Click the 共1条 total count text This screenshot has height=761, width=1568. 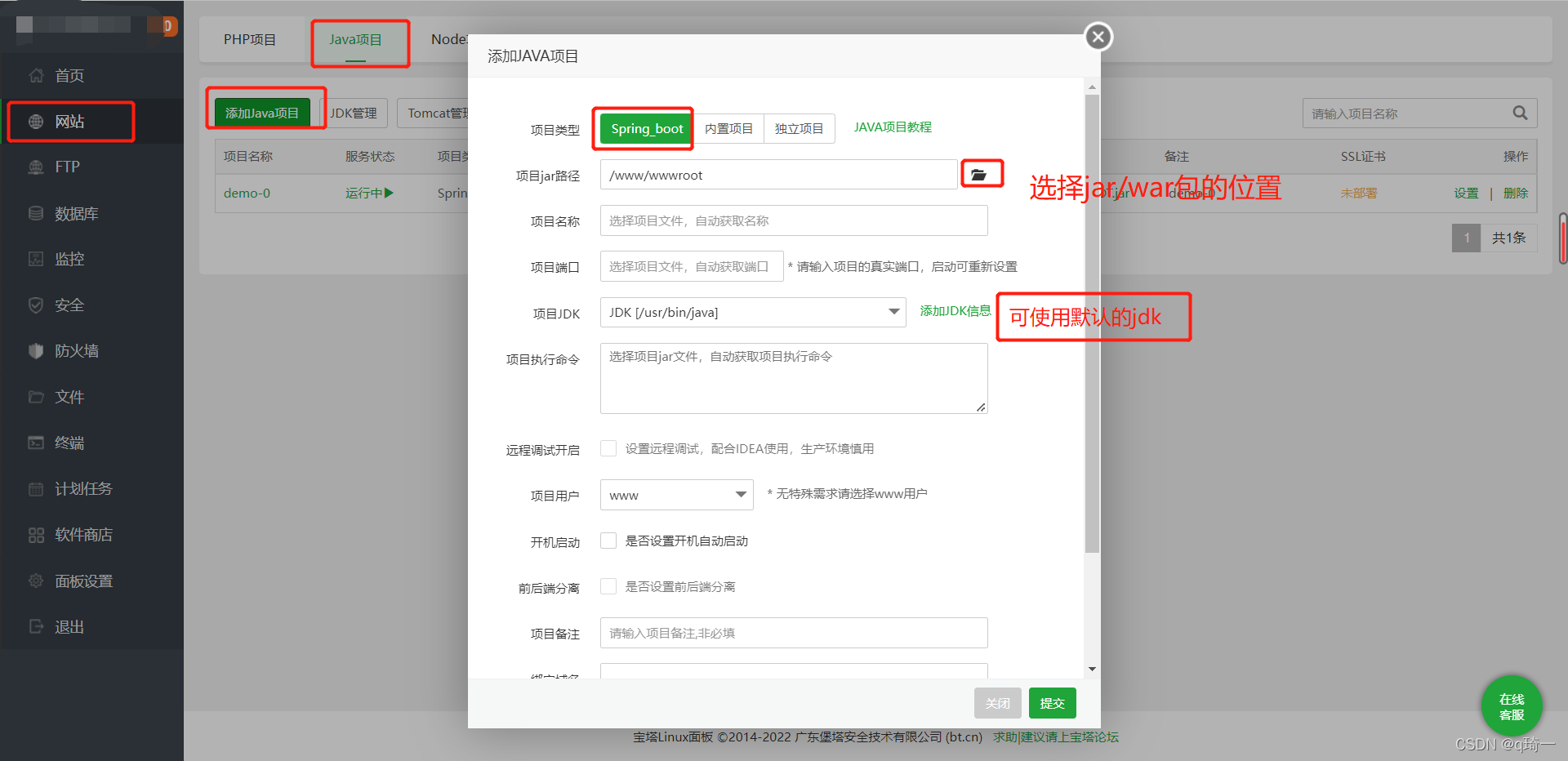[x=1509, y=238]
